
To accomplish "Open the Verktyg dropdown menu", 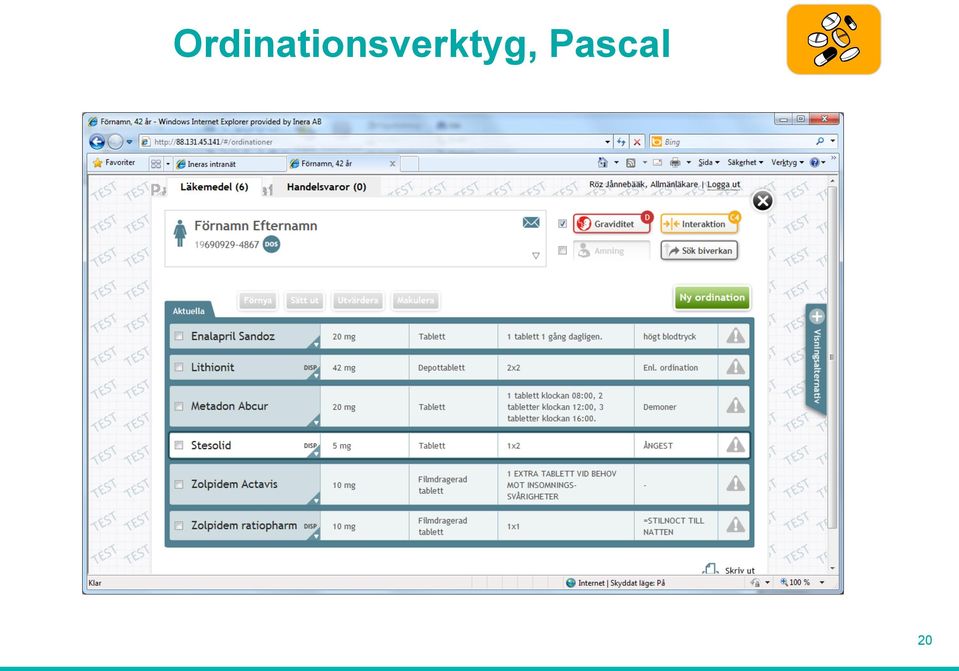I will click(787, 163).
